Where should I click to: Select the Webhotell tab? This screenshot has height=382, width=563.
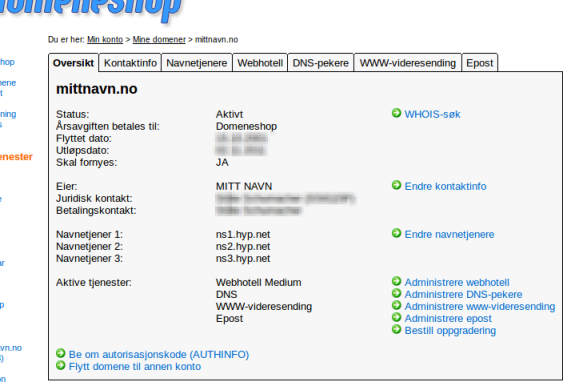coord(260,63)
